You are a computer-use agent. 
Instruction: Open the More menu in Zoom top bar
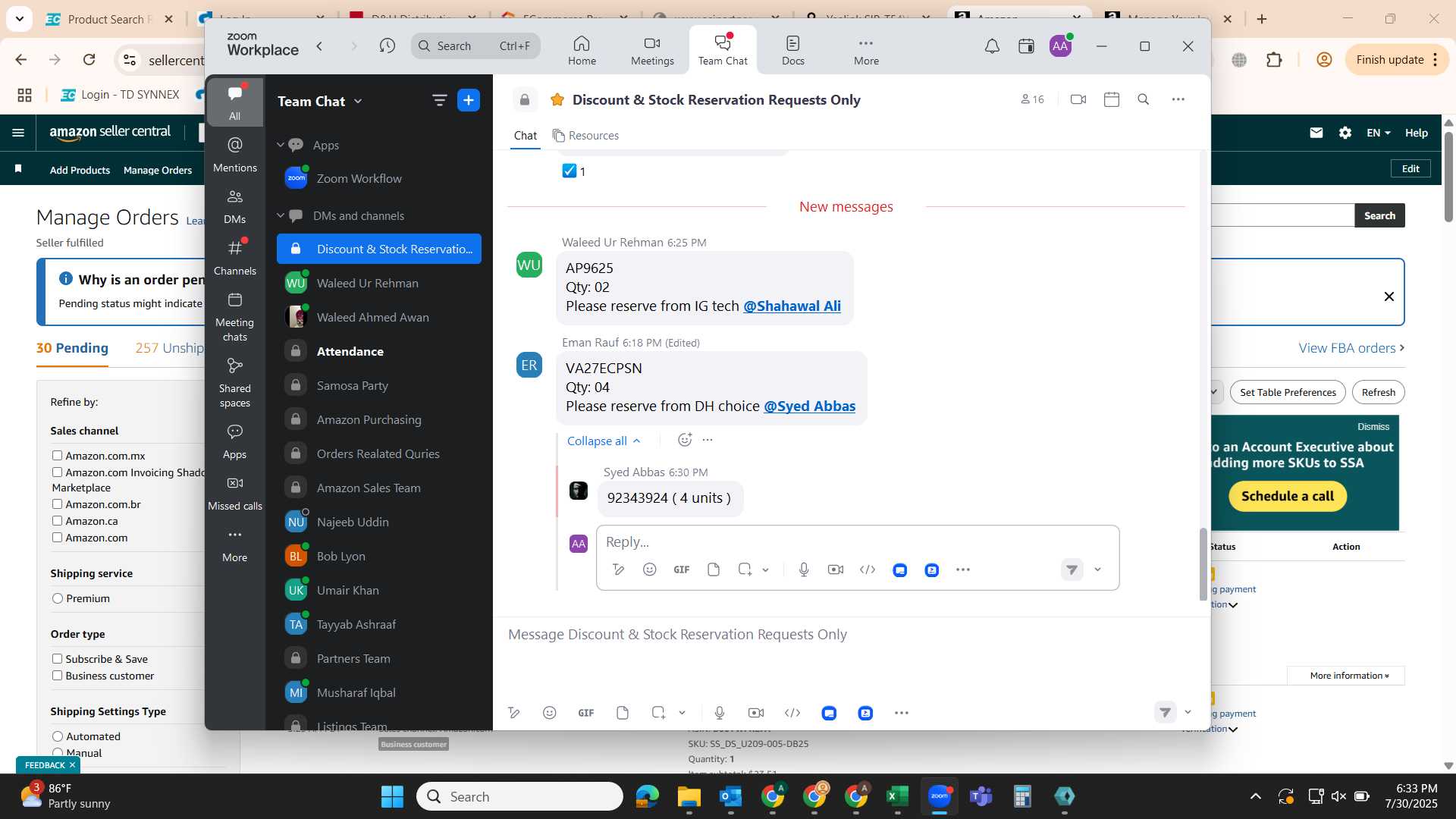click(x=866, y=50)
